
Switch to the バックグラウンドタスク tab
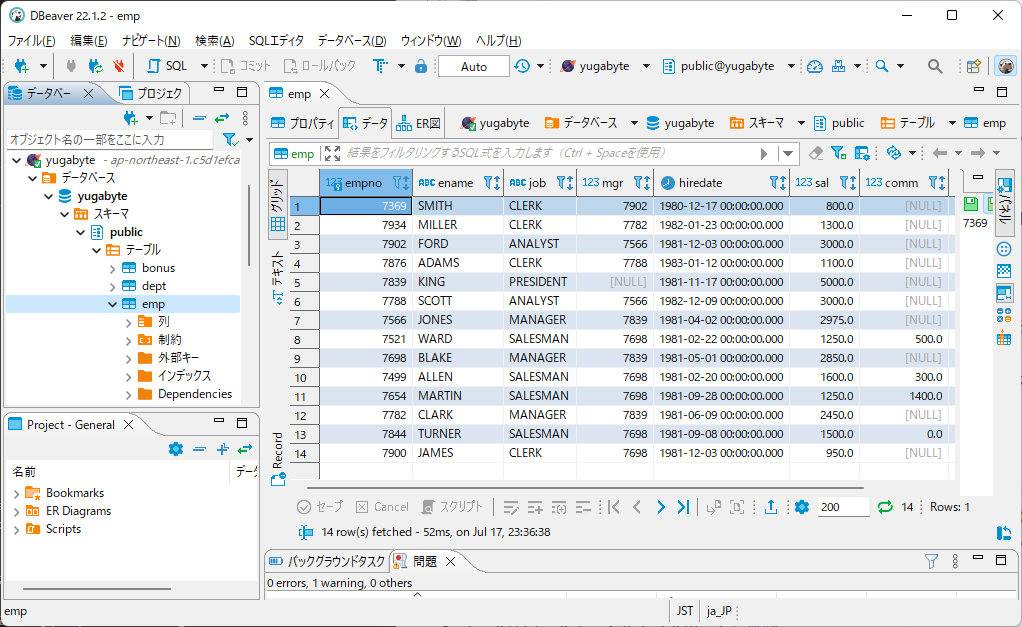tap(328, 561)
